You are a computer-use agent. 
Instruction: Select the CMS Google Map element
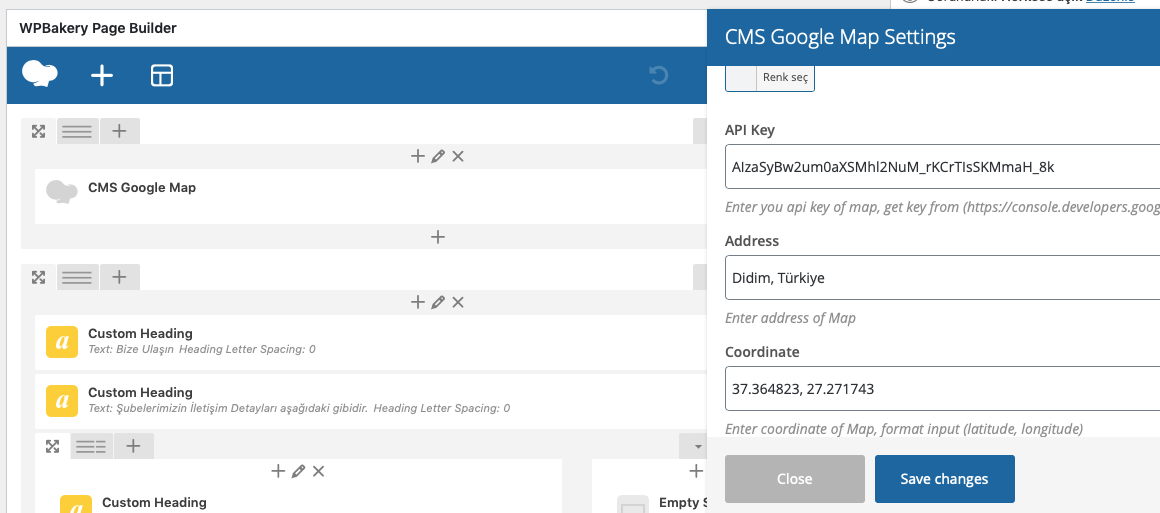pos(371,196)
